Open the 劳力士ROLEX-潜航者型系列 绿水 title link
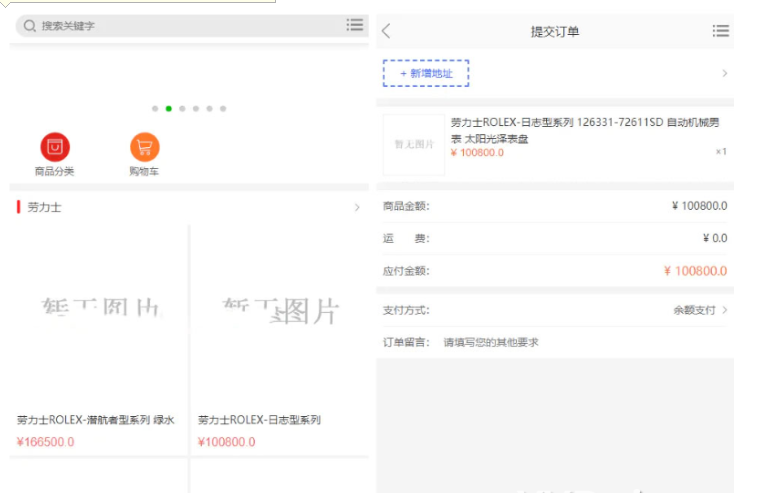Screen dimensions: 766x493 pos(95,420)
